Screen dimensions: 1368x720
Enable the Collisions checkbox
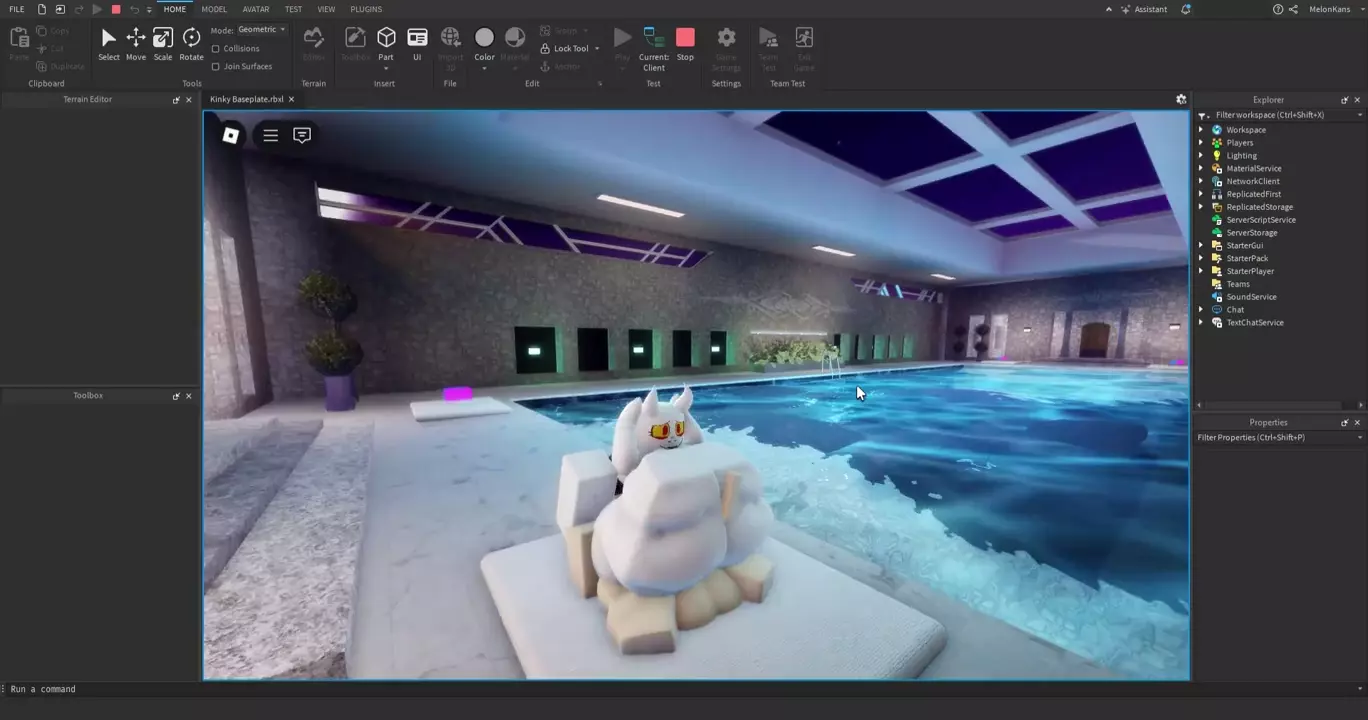[216, 49]
